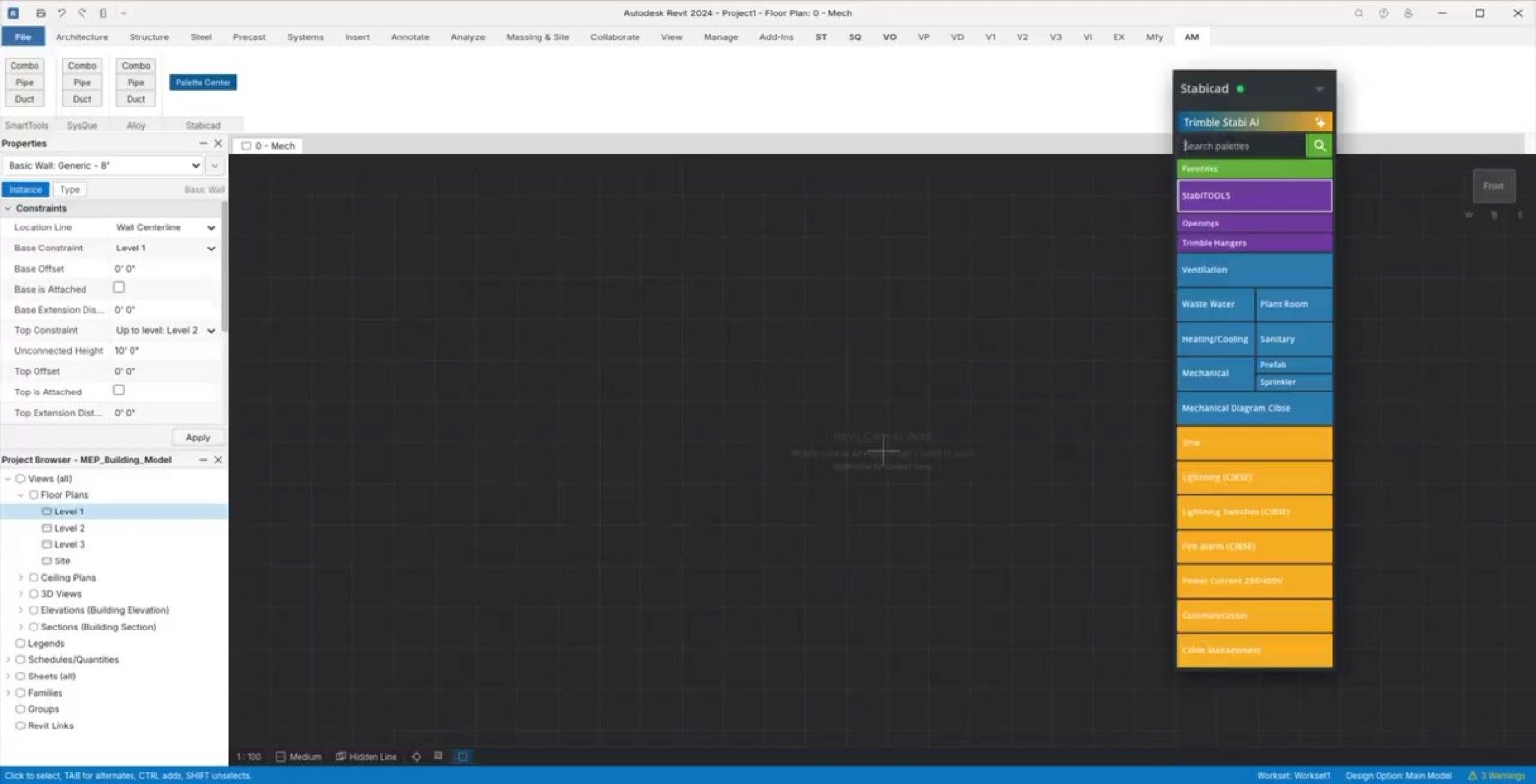Open the Mechanical Diagram Cibse palette tile
This screenshot has height=784, width=1536.
[x=1255, y=408]
